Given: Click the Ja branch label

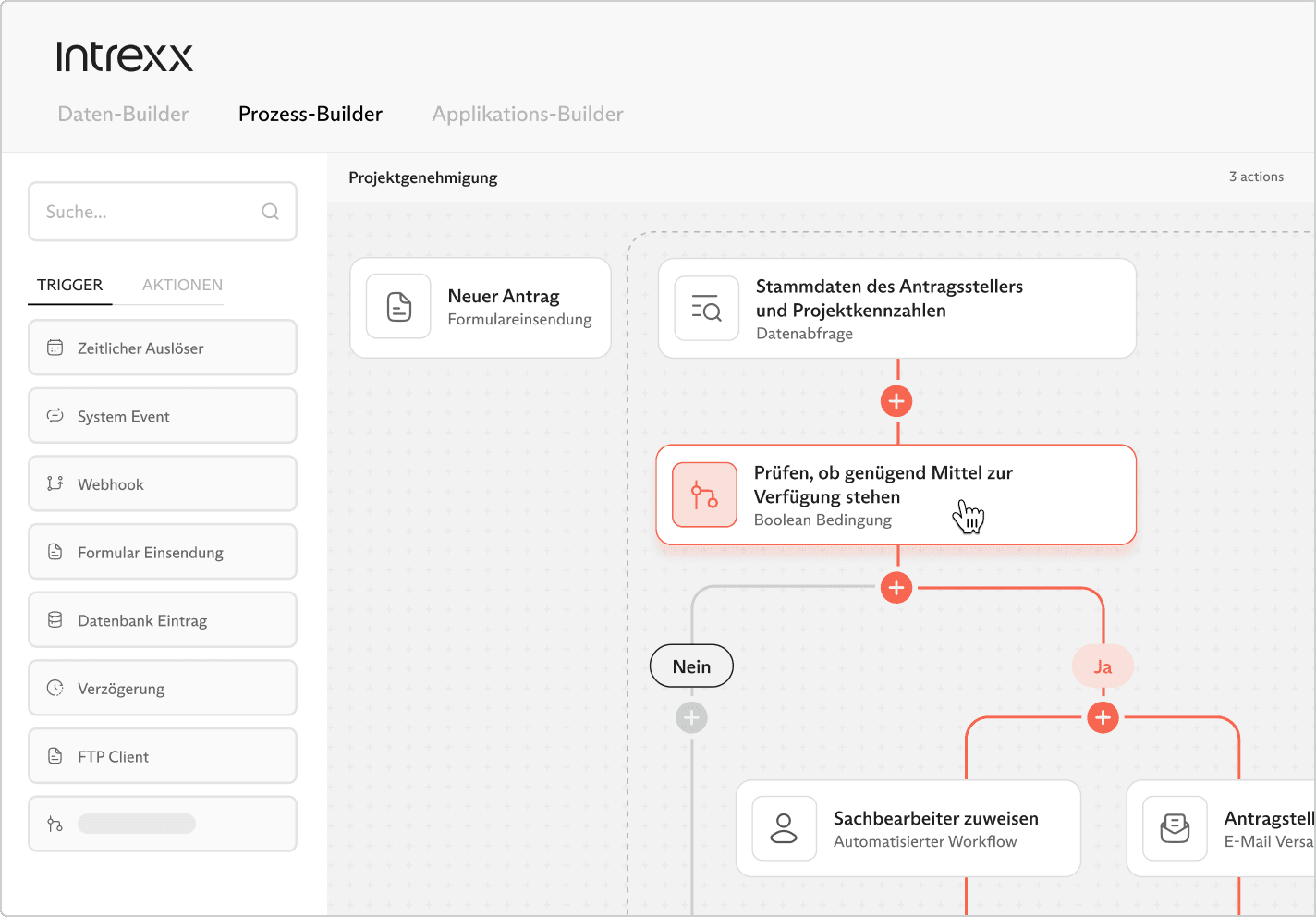Looking at the screenshot, I should click(1103, 666).
